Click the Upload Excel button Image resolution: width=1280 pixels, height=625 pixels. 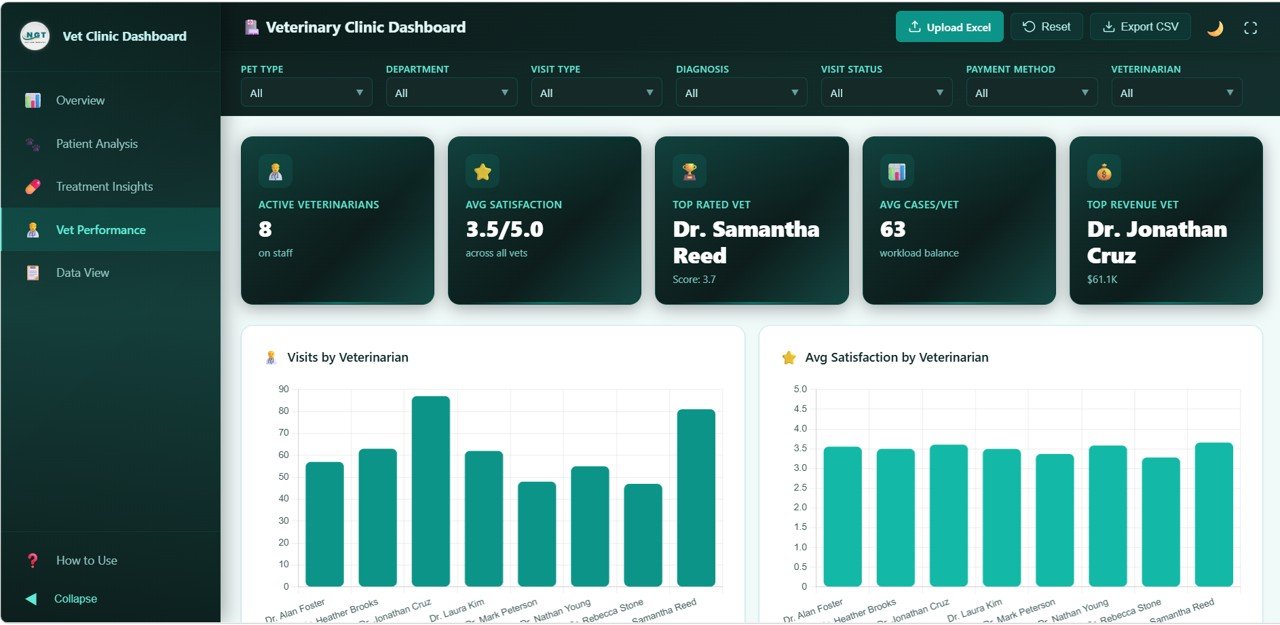coord(949,26)
